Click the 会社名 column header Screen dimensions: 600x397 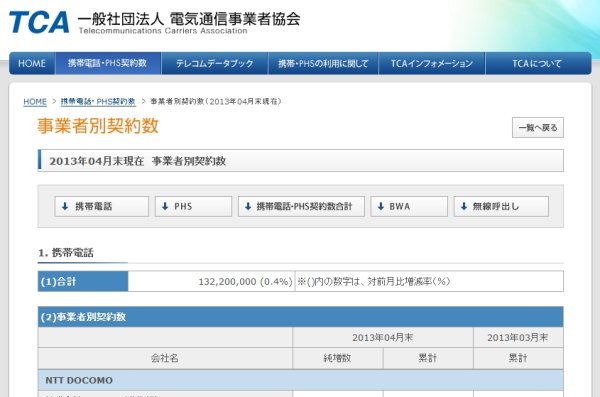coord(165,358)
